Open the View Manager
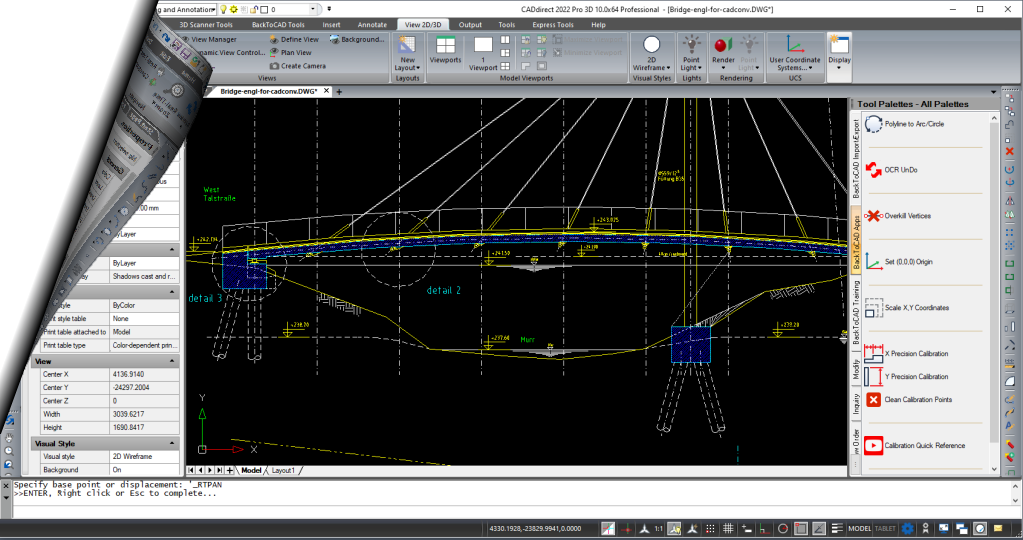This screenshot has height=540, width=1023. tap(209, 39)
